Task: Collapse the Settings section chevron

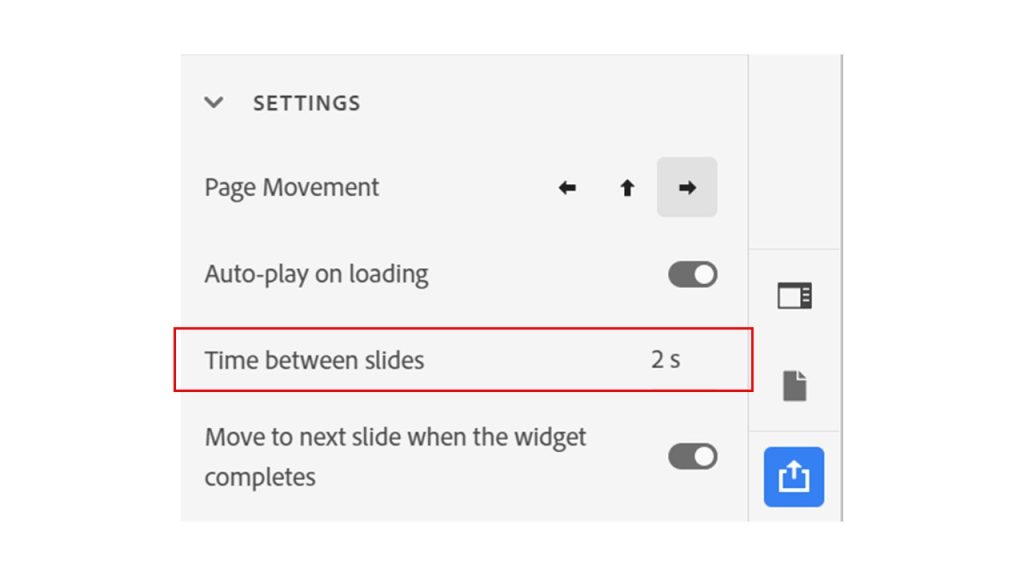Action: (x=214, y=103)
